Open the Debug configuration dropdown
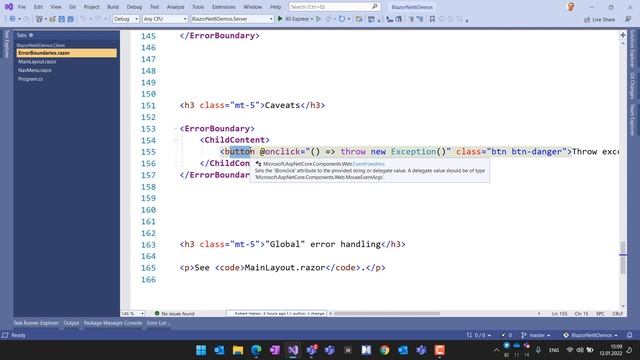The image size is (640, 360). tap(126, 19)
